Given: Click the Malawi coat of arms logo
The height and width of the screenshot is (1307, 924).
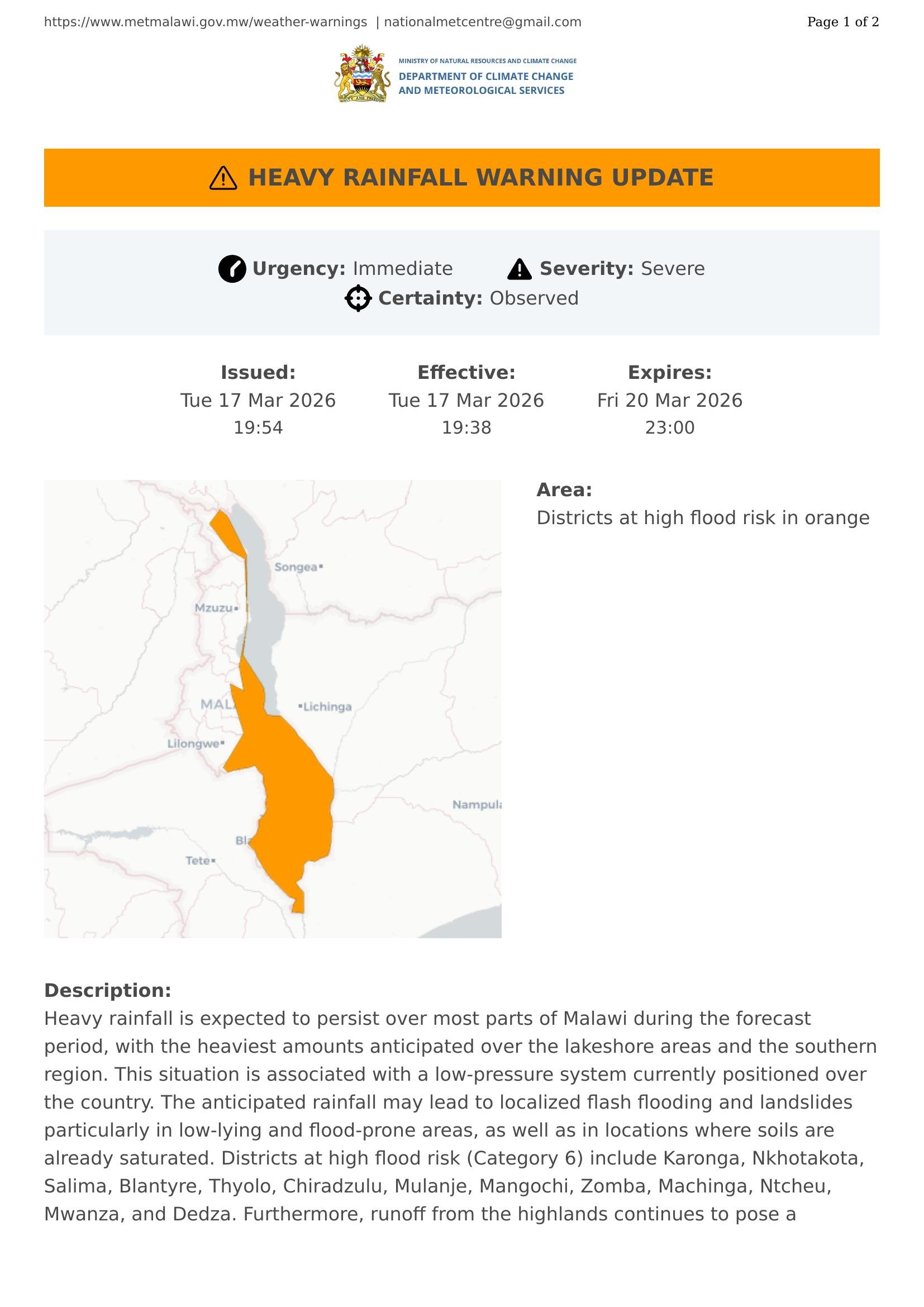Looking at the screenshot, I should (363, 74).
